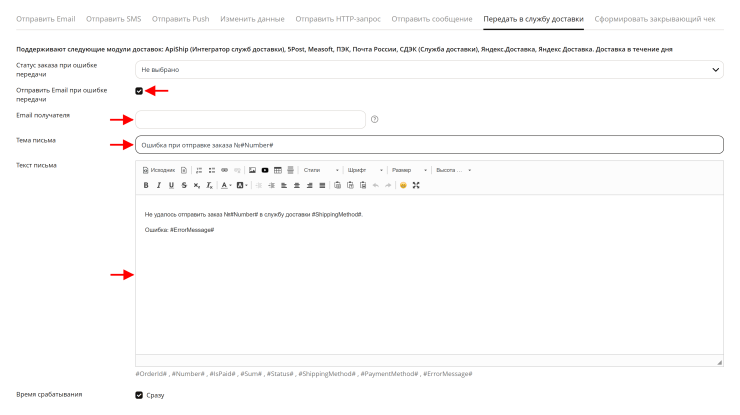Click the #OrderId# variable text

(151, 374)
